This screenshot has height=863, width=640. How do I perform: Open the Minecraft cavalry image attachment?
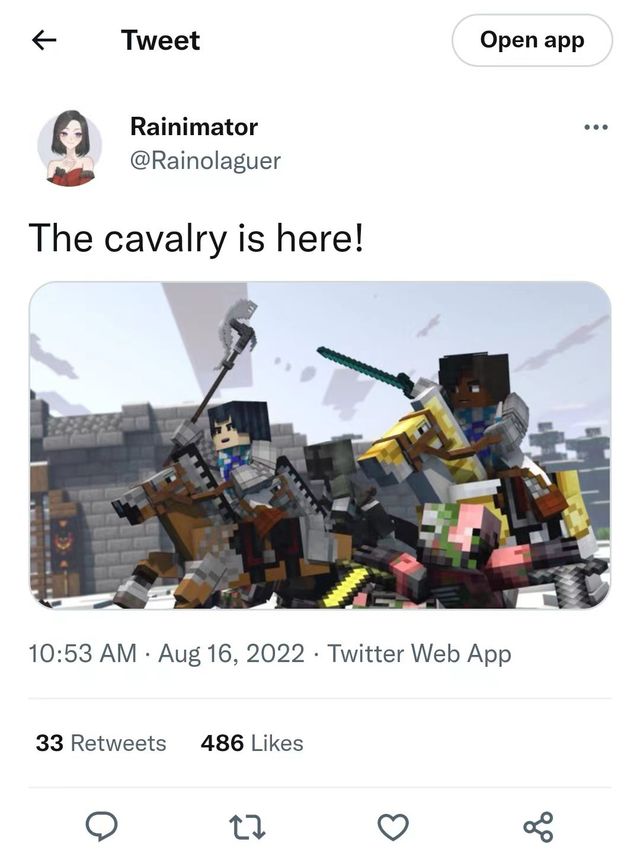pos(320,445)
